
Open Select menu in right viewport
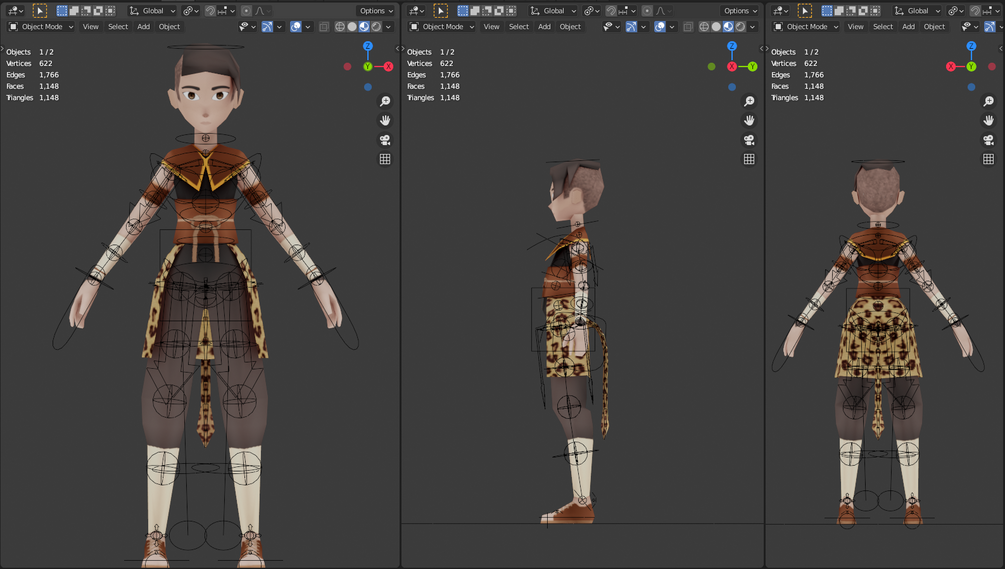[x=883, y=27]
